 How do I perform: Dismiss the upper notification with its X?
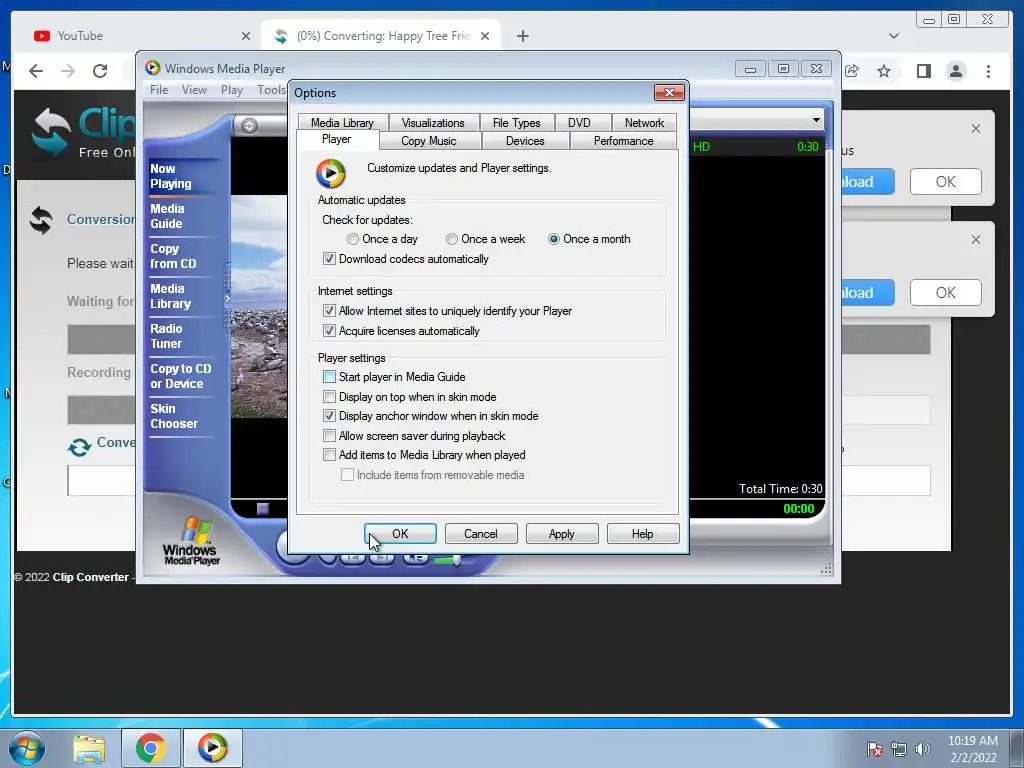coord(976,129)
